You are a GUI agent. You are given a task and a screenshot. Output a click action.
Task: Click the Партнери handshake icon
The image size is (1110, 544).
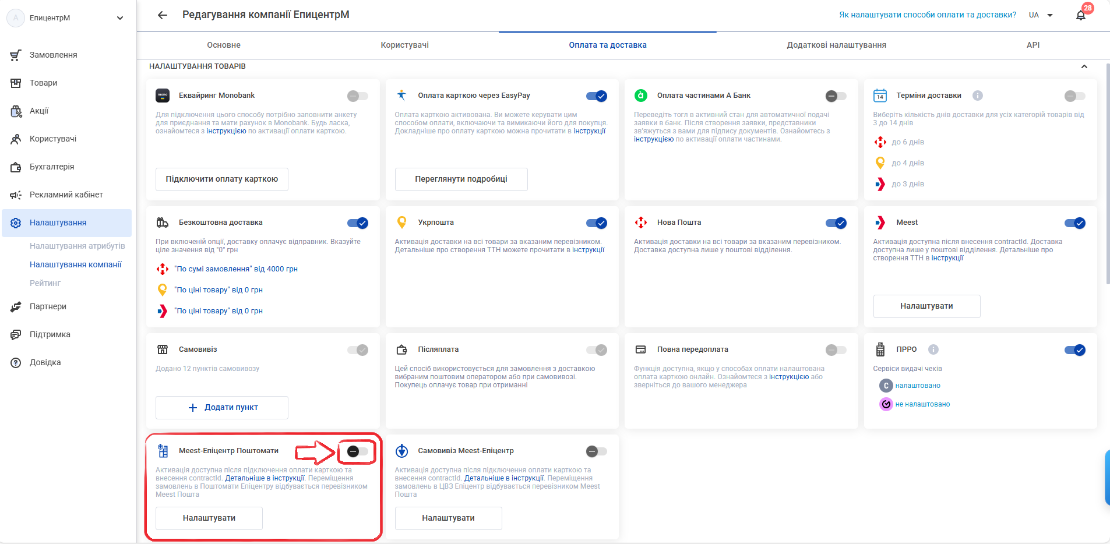pyautogui.click(x=16, y=307)
